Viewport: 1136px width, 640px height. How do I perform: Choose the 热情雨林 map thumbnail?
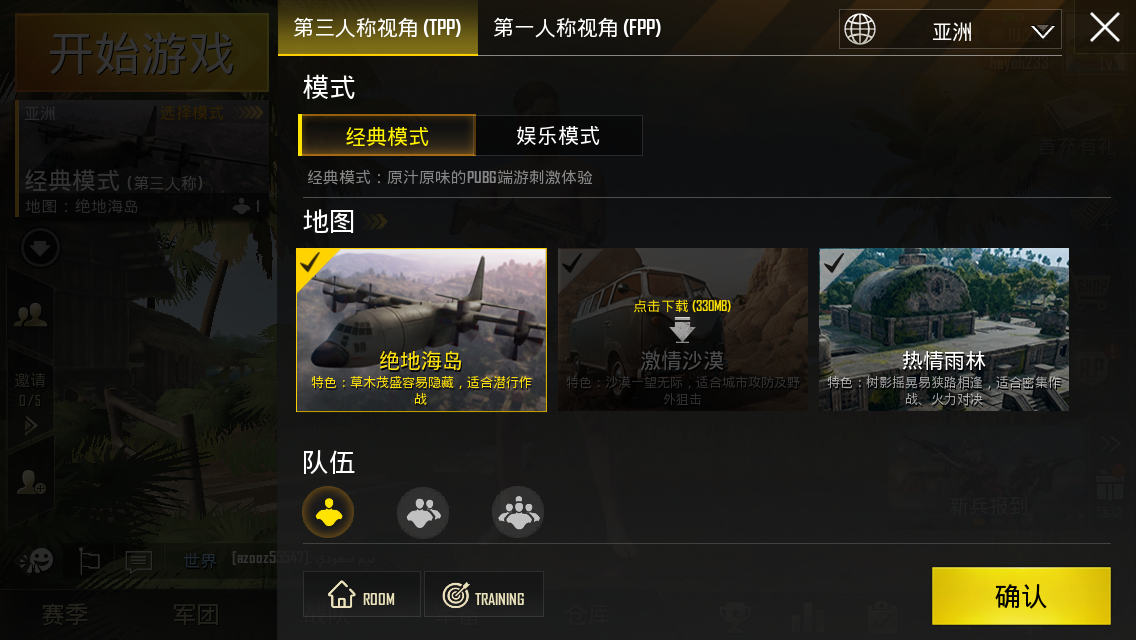coord(944,330)
